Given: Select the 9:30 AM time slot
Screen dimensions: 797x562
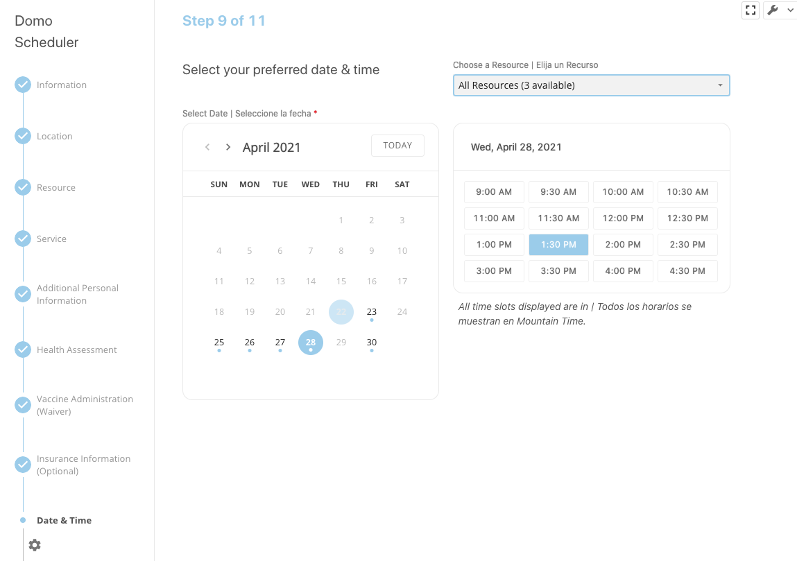Looking at the screenshot, I should click(x=559, y=192).
